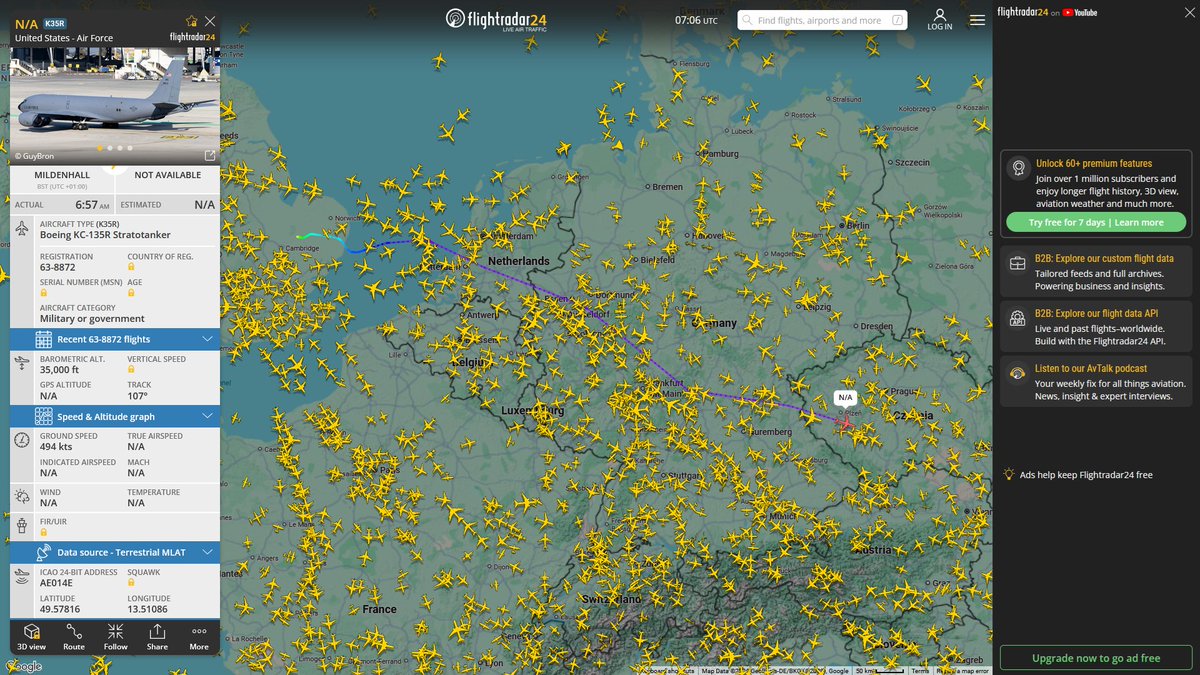Open B2B: Explore our flight data API

[1098, 313]
